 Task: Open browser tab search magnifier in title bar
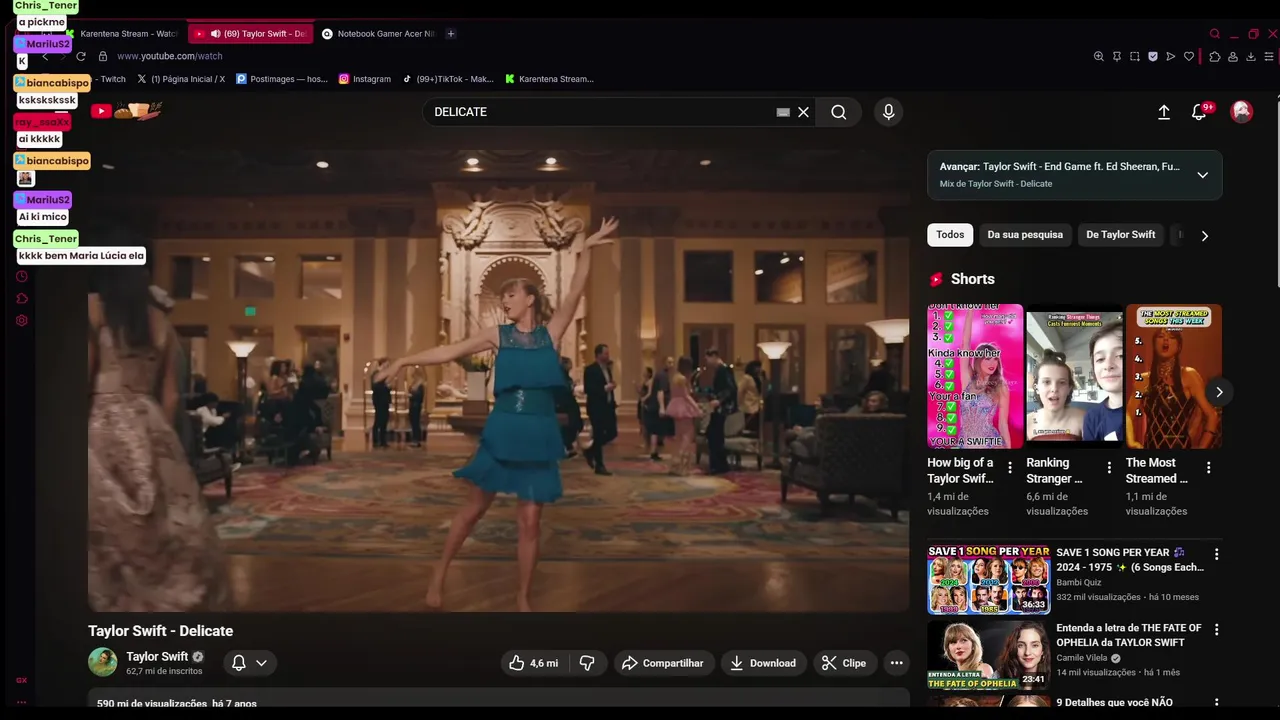[x=1215, y=34]
